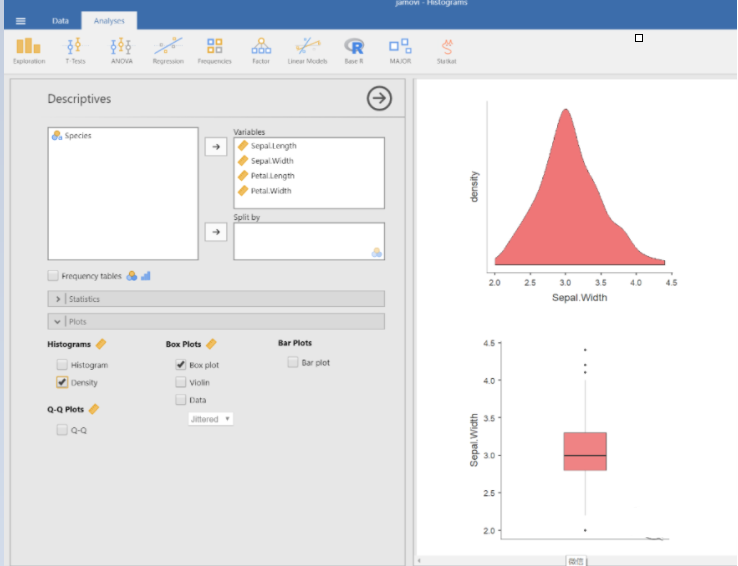Click the Linear Models icon
The width and height of the screenshot is (738, 566).
pos(307,49)
